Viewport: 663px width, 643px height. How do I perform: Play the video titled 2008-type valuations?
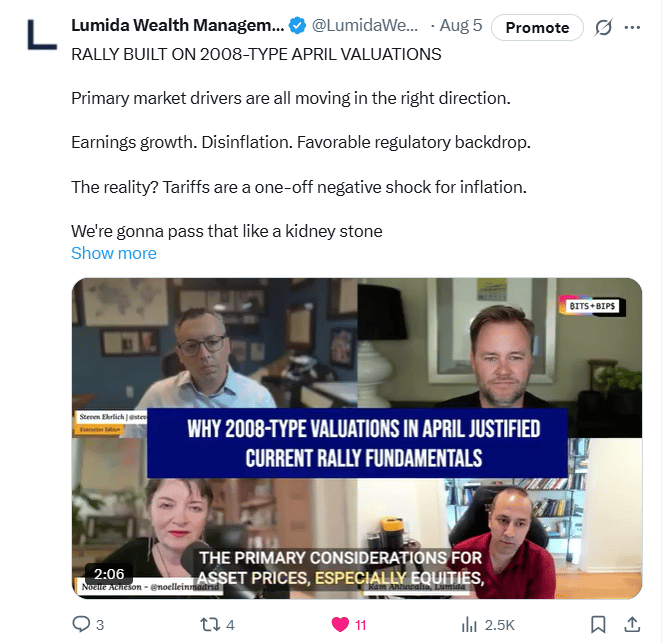(357, 438)
